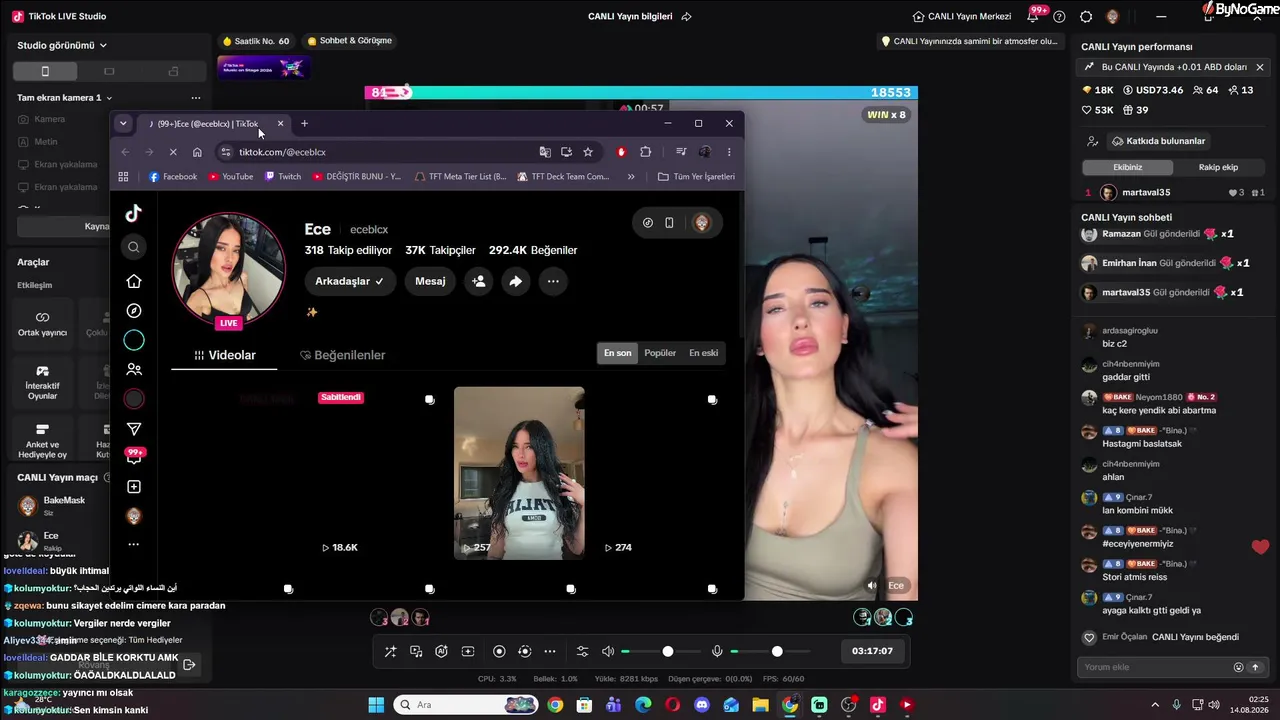Select portrait layout view button
Viewport: 1280px width, 720px height.
click(45, 72)
